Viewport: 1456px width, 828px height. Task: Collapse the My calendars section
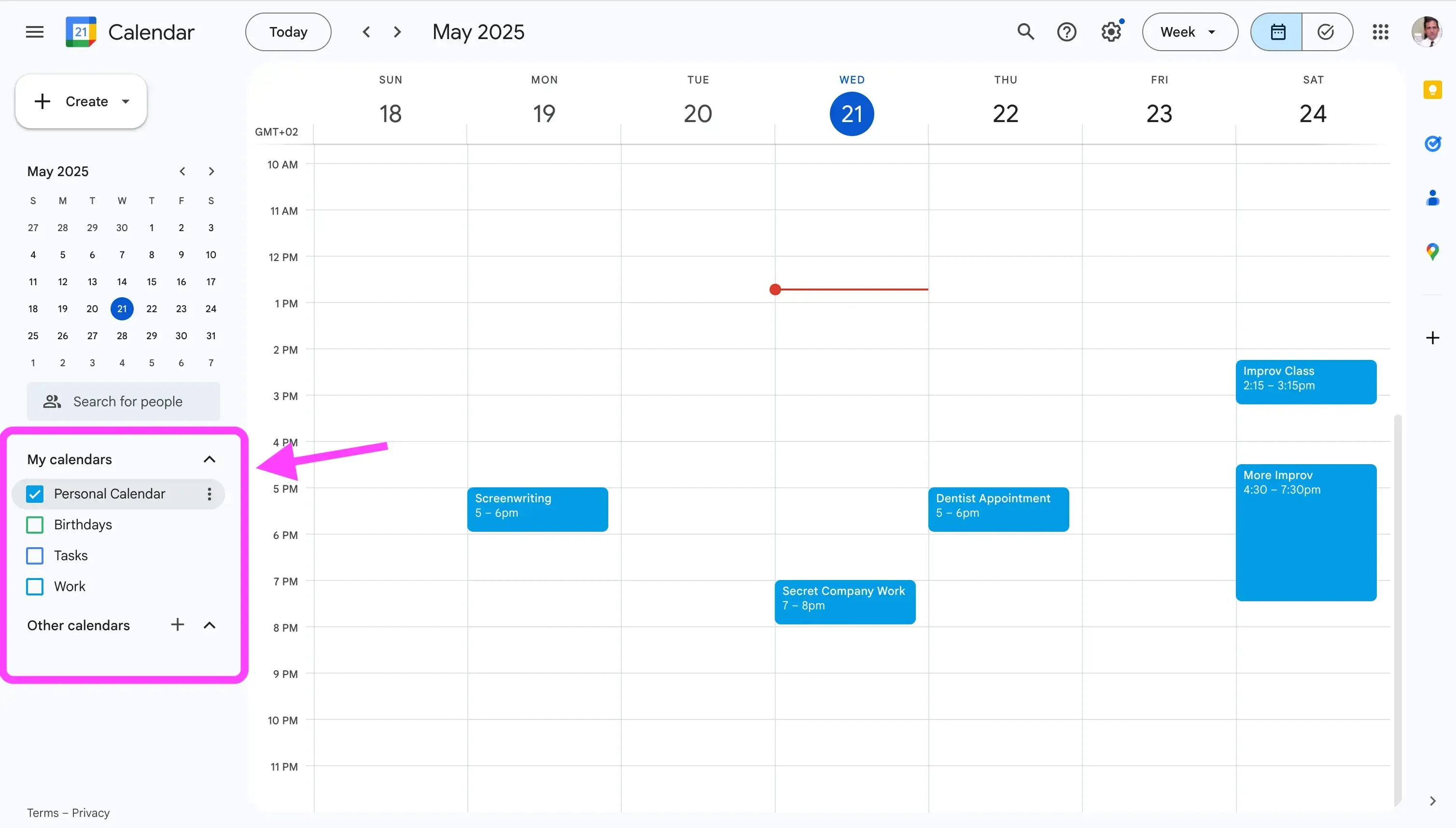click(209, 459)
